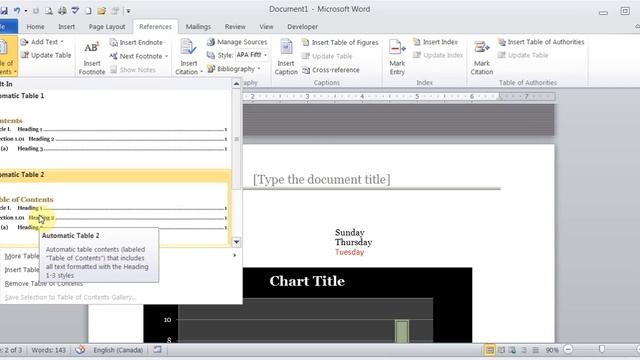Open the Undo history dropdown arrow
This screenshot has height=360, width=640.
(x=26, y=11)
